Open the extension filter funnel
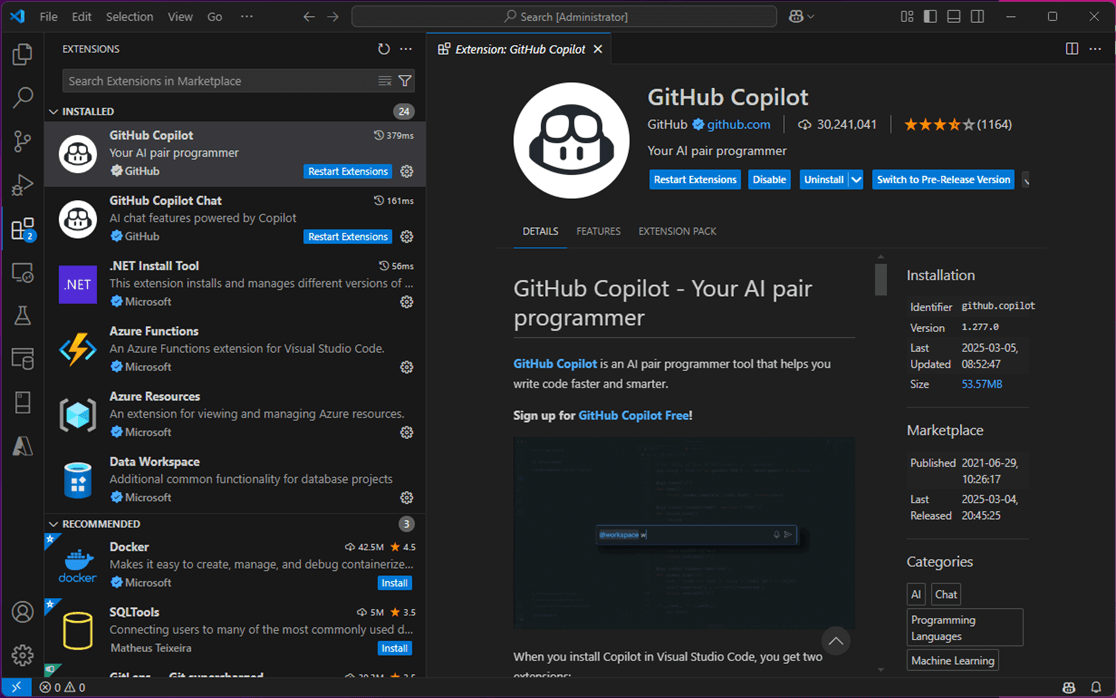1116x698 pixels. [x=405, y=81]
